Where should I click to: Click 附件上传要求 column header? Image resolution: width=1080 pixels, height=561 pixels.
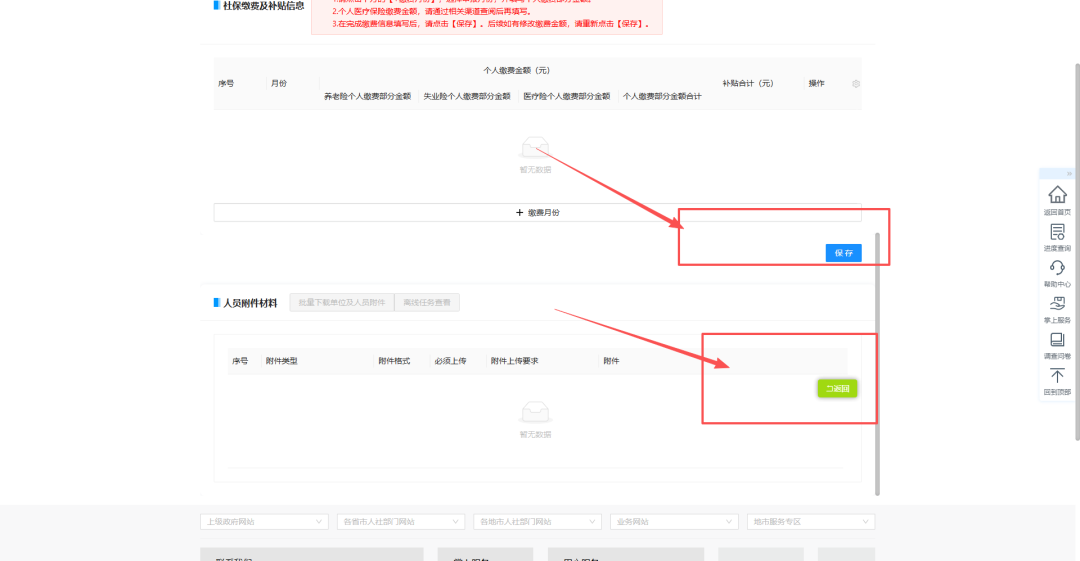coord(515,361)
